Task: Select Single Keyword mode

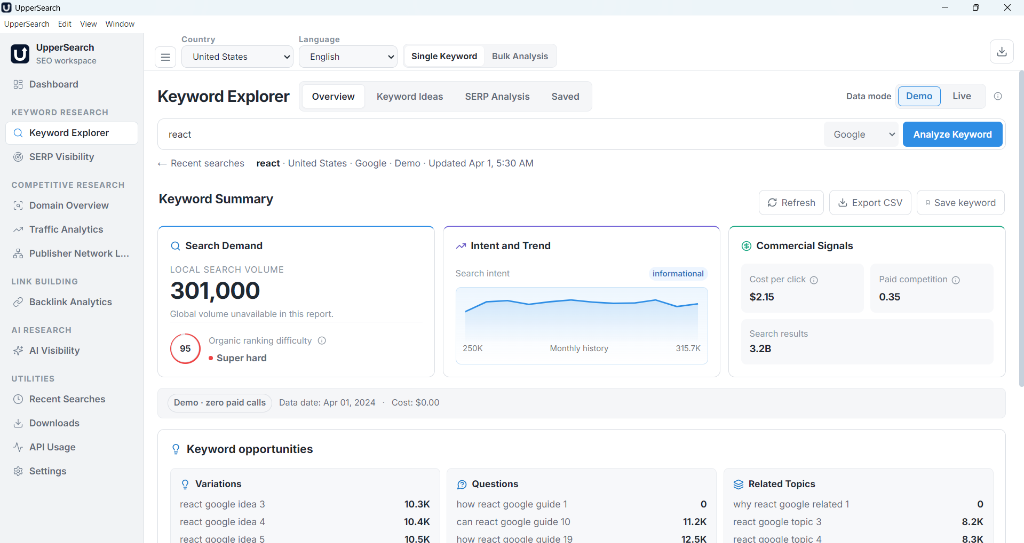Action: [444, 56]
